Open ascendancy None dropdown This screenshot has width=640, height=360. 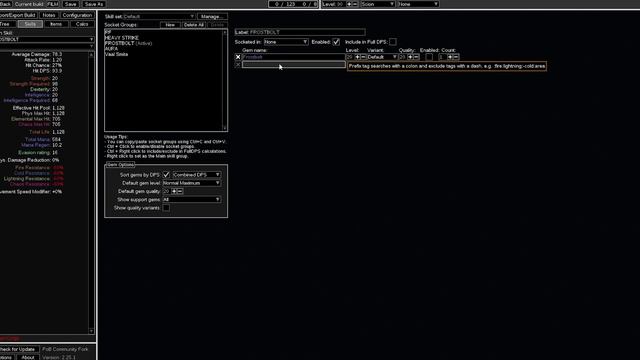418,4
